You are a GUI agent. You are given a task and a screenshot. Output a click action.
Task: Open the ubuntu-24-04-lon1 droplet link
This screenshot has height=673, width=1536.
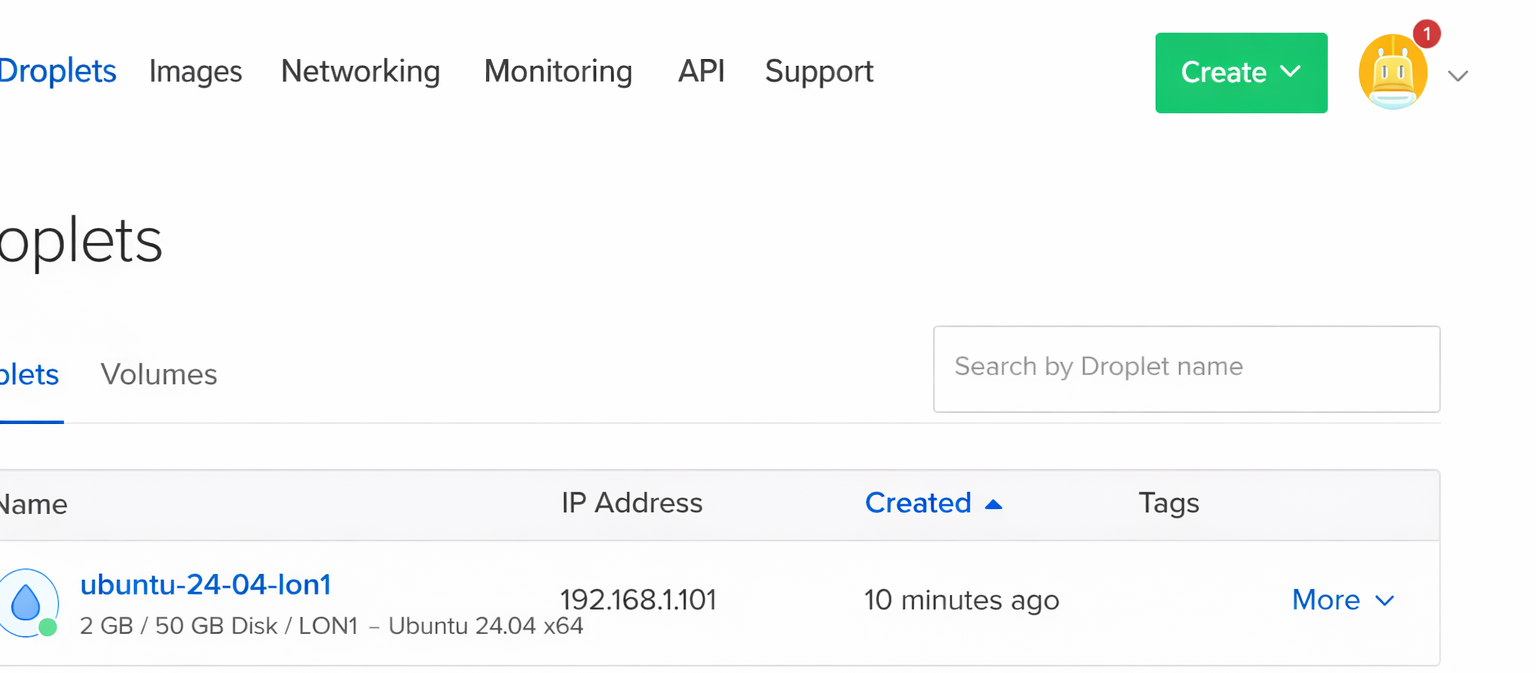click(x=205, y=584)
